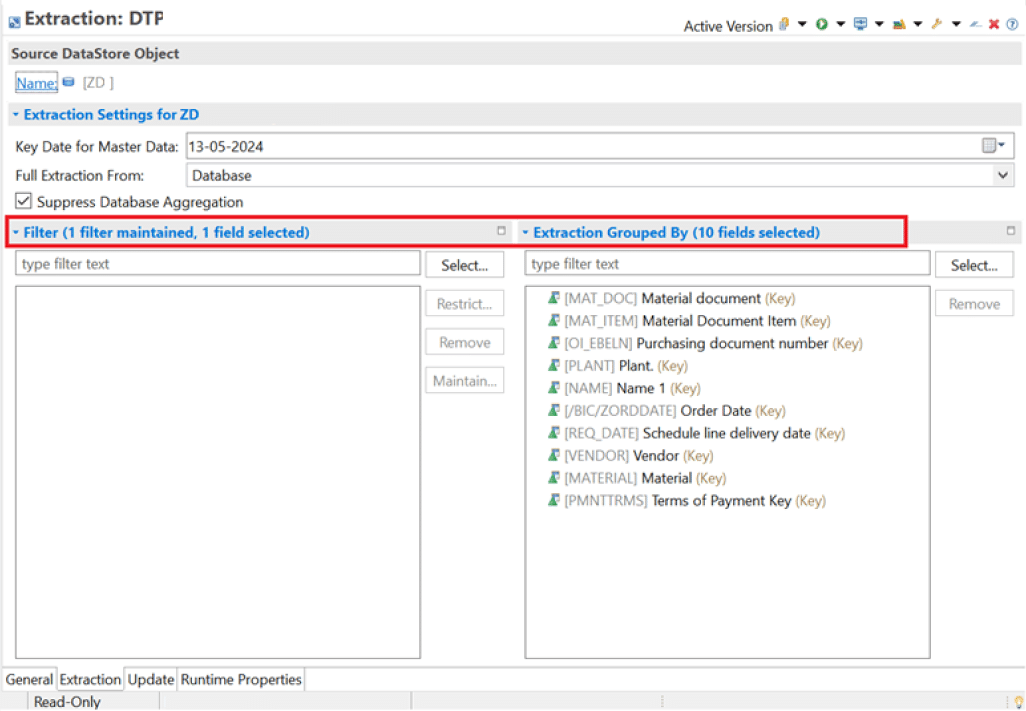
Task: Open the Active Version icon dropdown arrow
Action: tap(802, 25)
